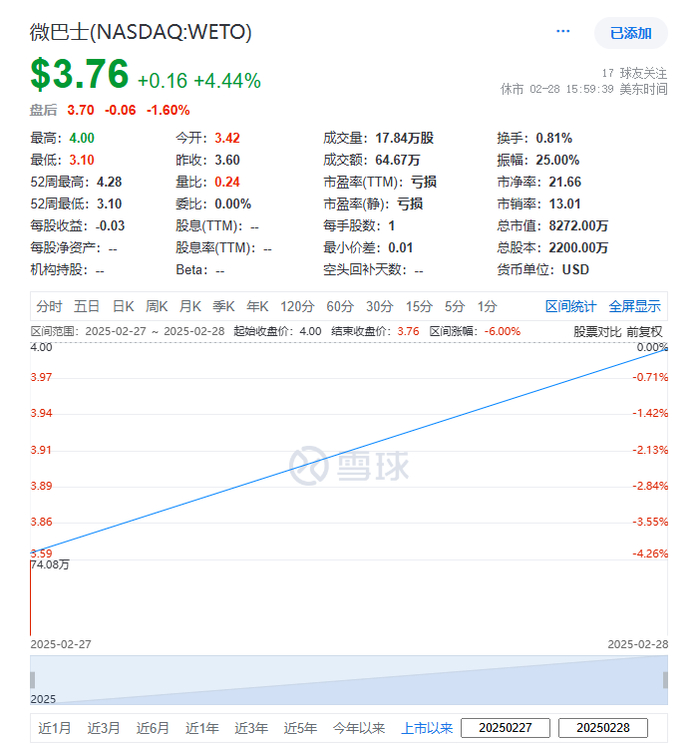Switch chart to 分时 view
The height and width of the screenshot is (754, 700).
[49, 306]
